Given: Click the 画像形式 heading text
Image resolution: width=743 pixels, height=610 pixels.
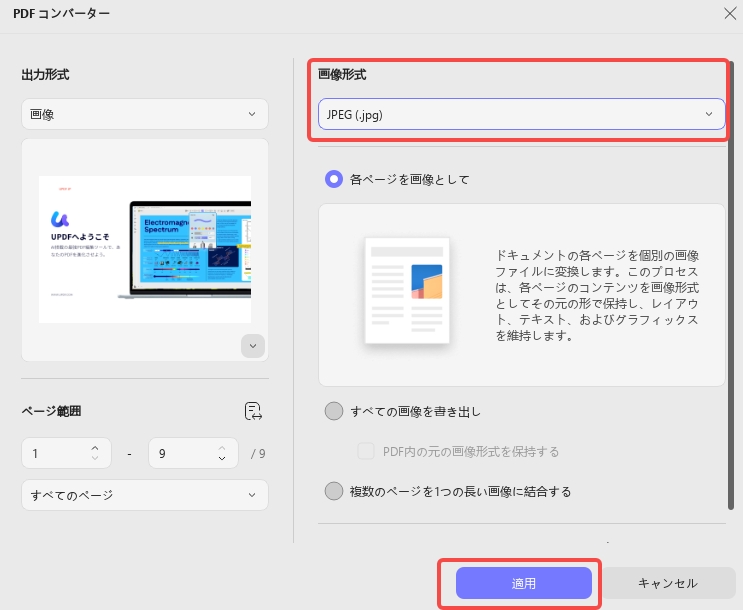Looking at the screenshot, I should pos(342,74).
